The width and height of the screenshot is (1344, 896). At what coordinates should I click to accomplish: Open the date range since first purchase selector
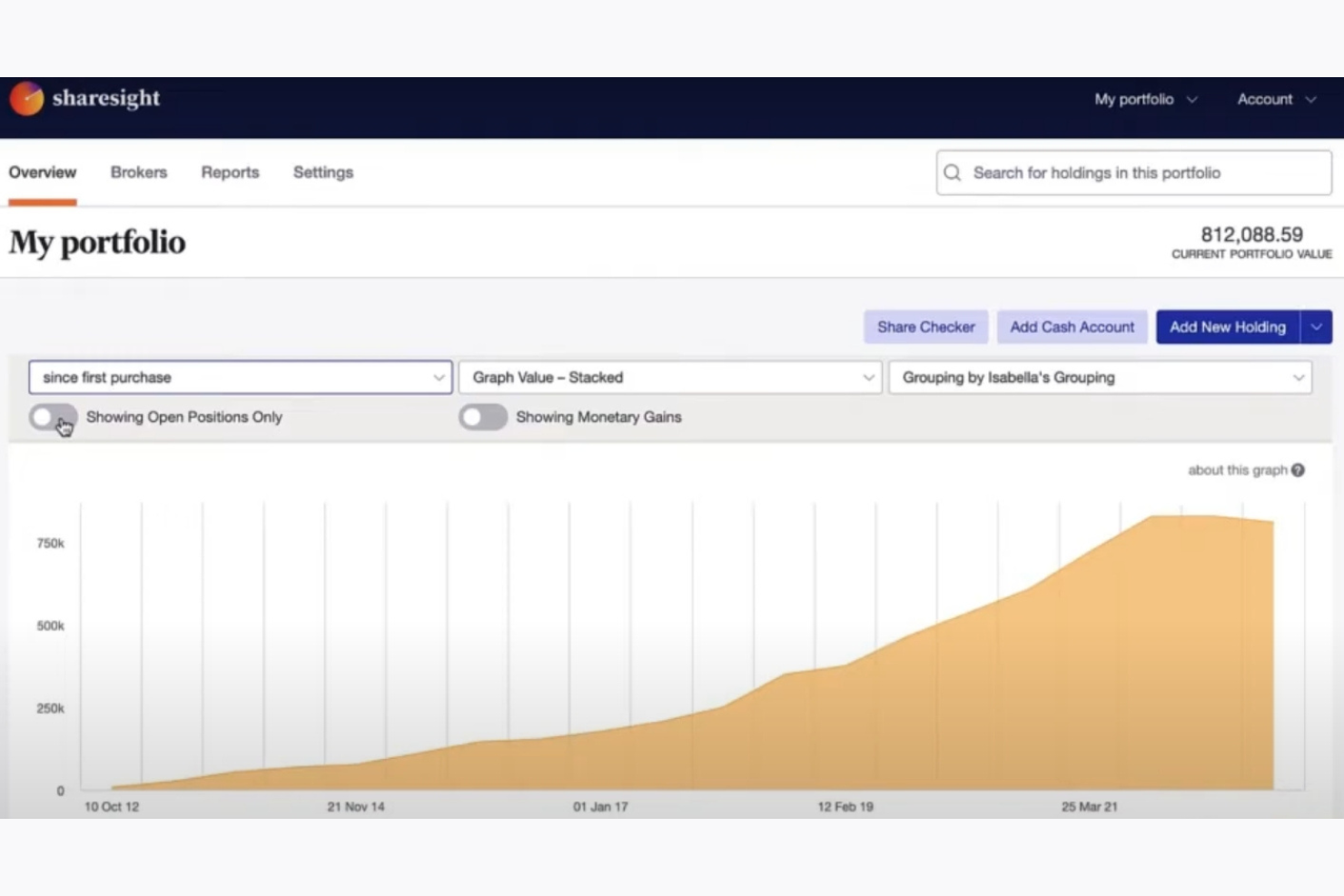(239, 377)
